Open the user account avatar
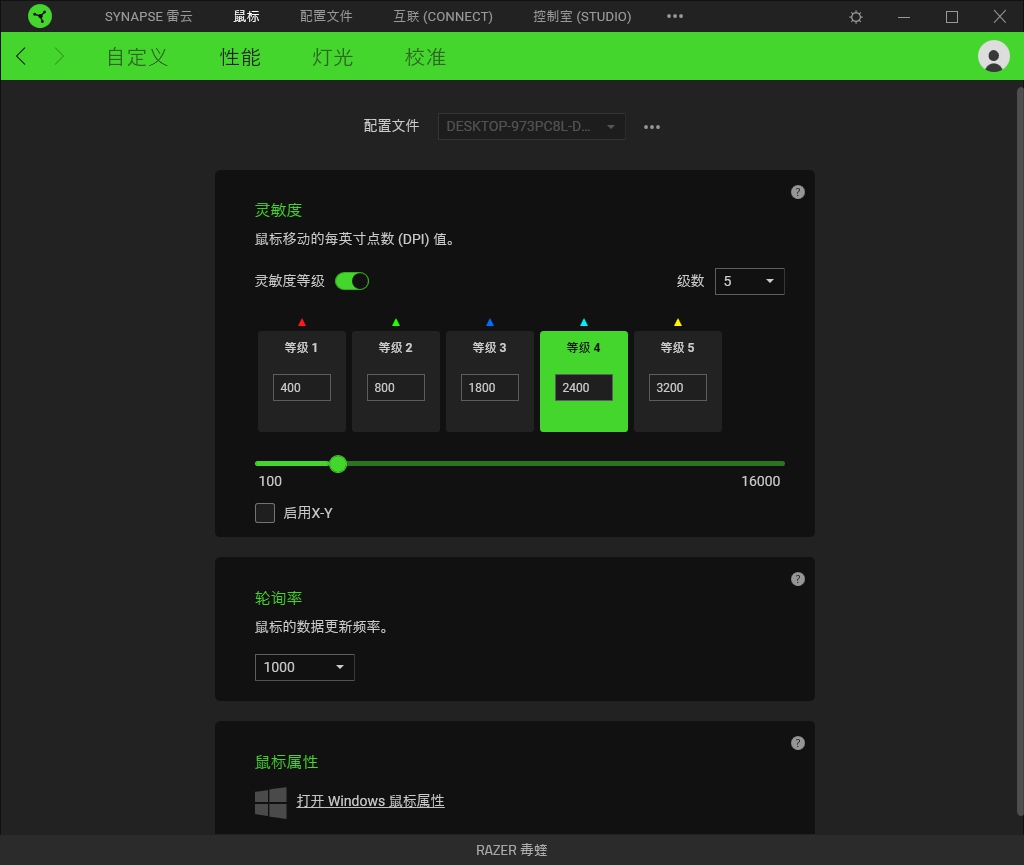 [x=993, y=57]
